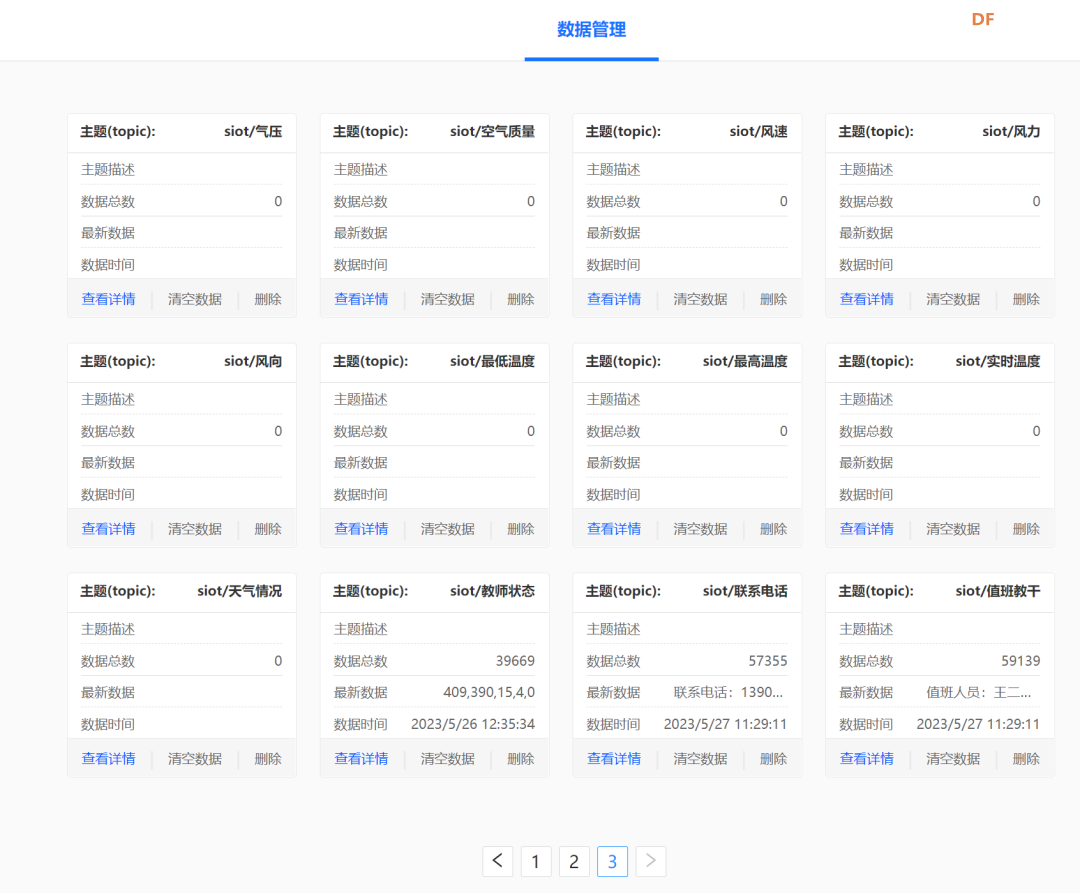The image size is (1080, 893).
Task: View details of siot/风力 topic
Action: 866,299
